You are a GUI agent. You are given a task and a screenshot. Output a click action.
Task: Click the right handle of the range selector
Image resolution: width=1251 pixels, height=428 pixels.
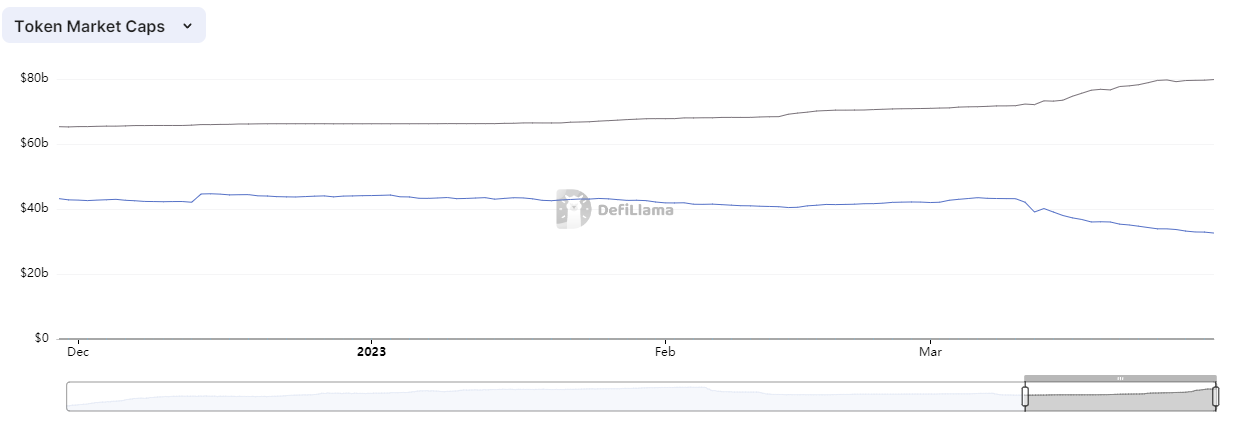pos(1215,397)
